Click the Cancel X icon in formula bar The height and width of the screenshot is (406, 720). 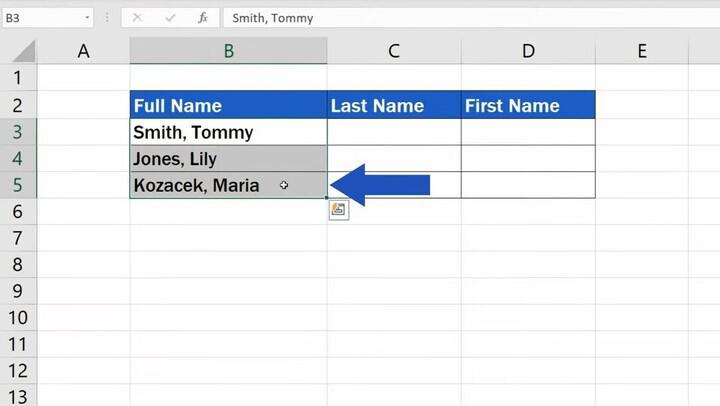tap(138, 18)
